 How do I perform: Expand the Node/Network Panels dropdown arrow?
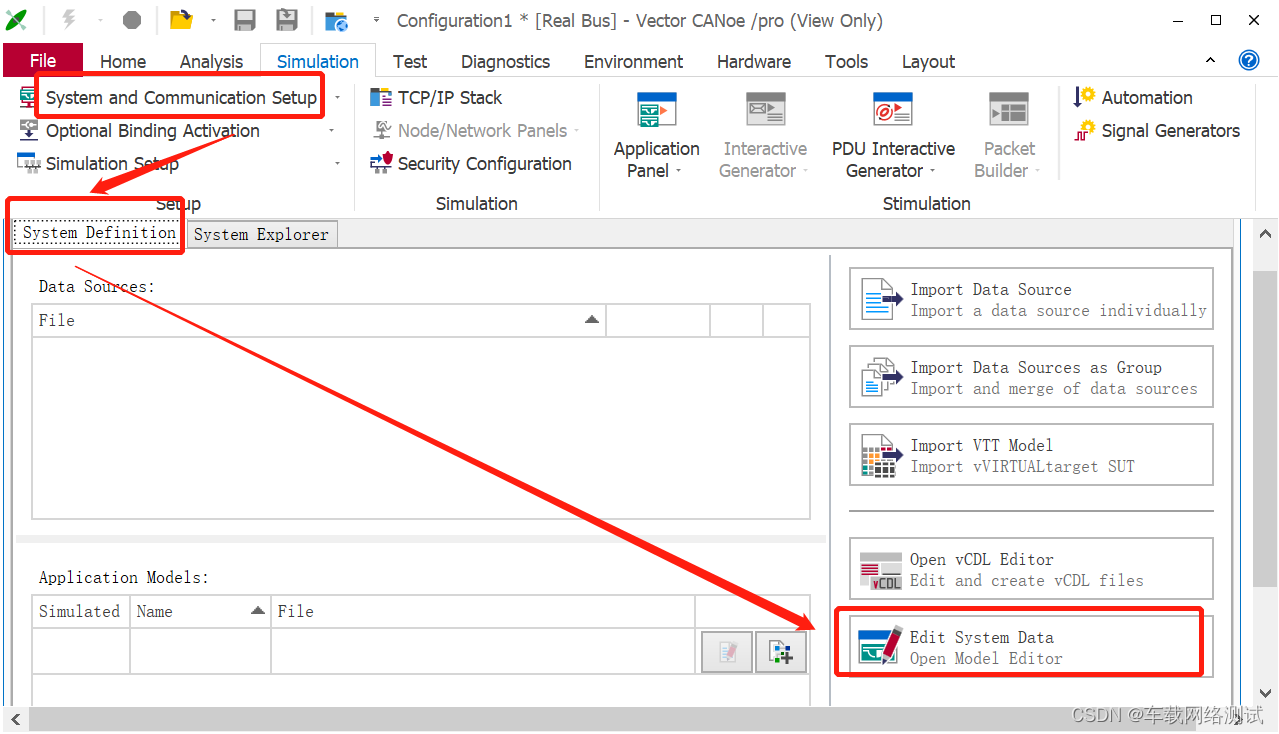[x=577, y=131]
